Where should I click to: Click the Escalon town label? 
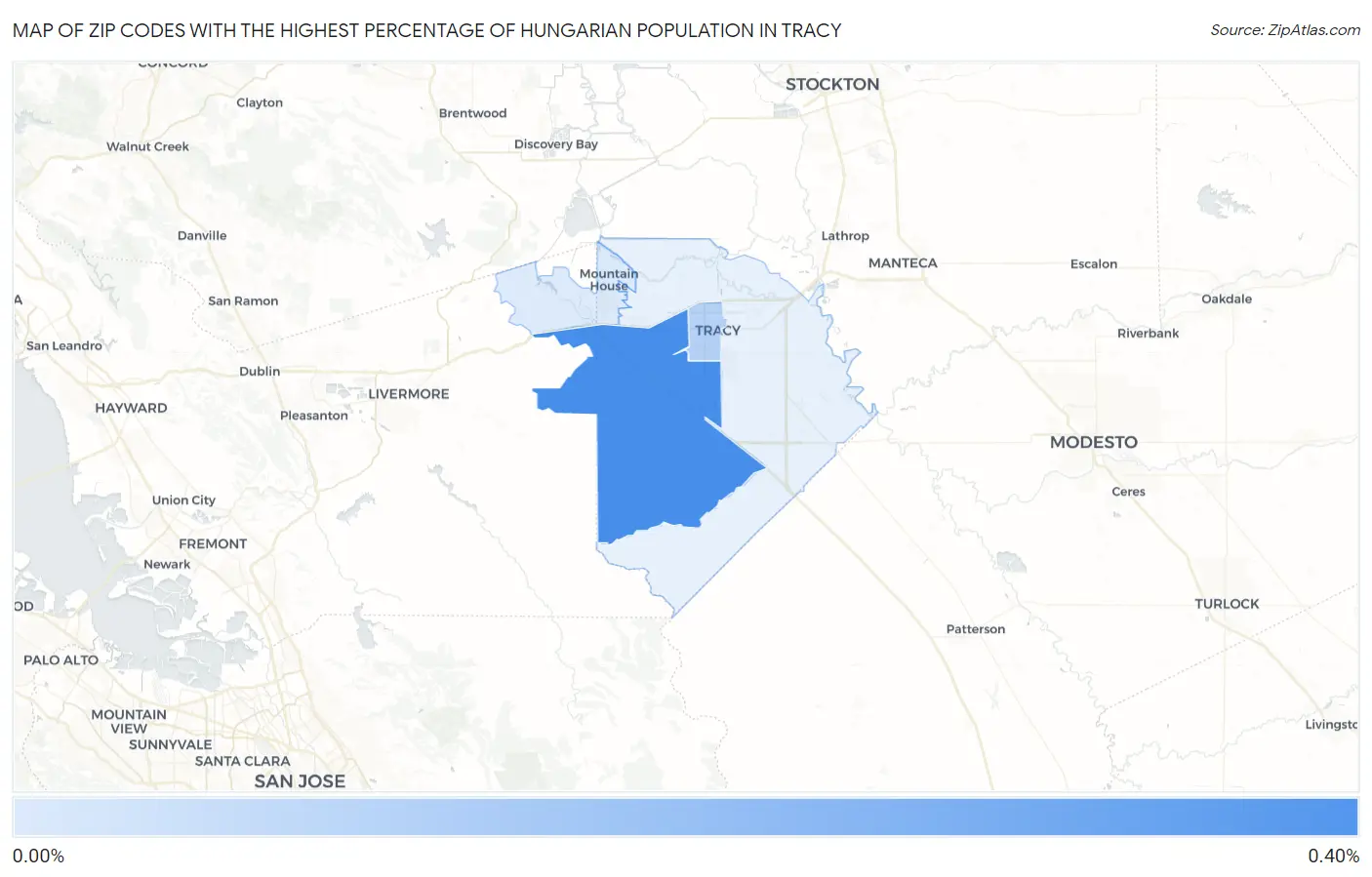(1094, 264)
